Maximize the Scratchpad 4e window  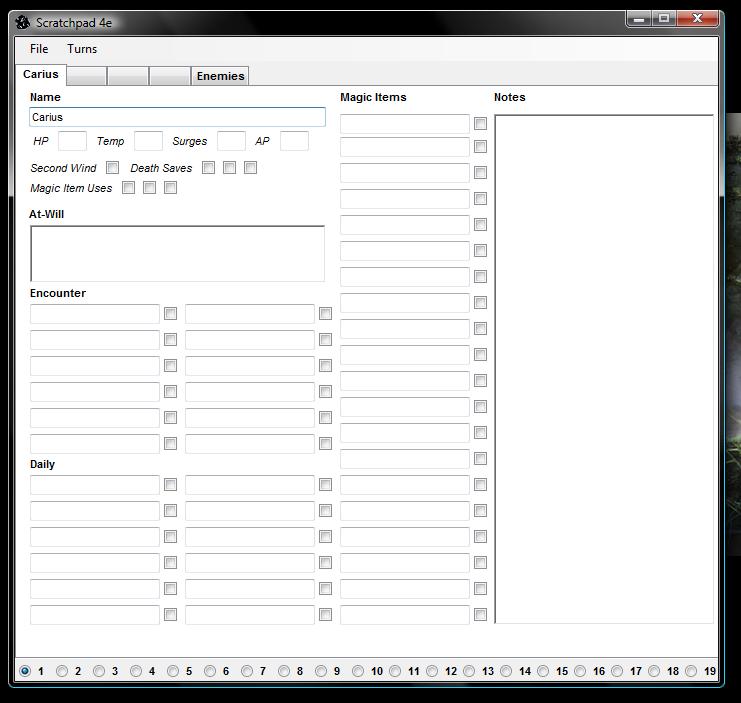664,18
